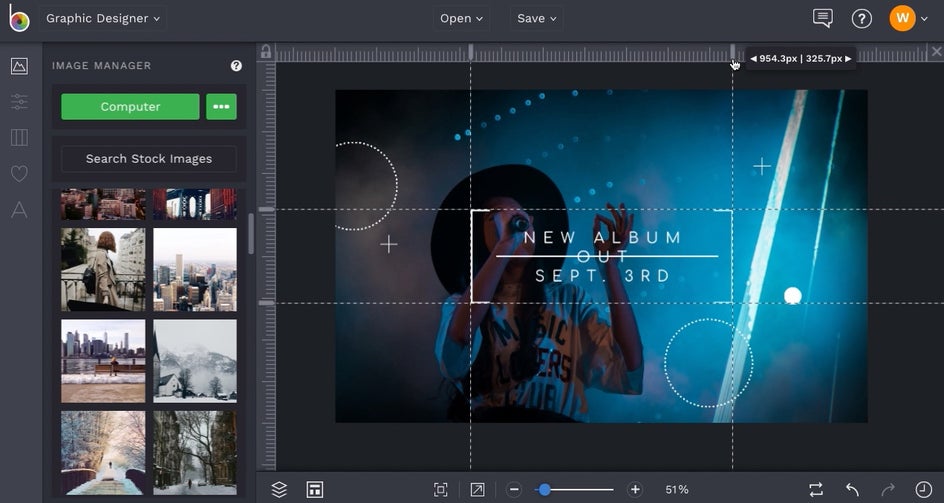Open the Templates sidebar tab
The height and width of the screenshot is (503, 944).
coord(19,137)
